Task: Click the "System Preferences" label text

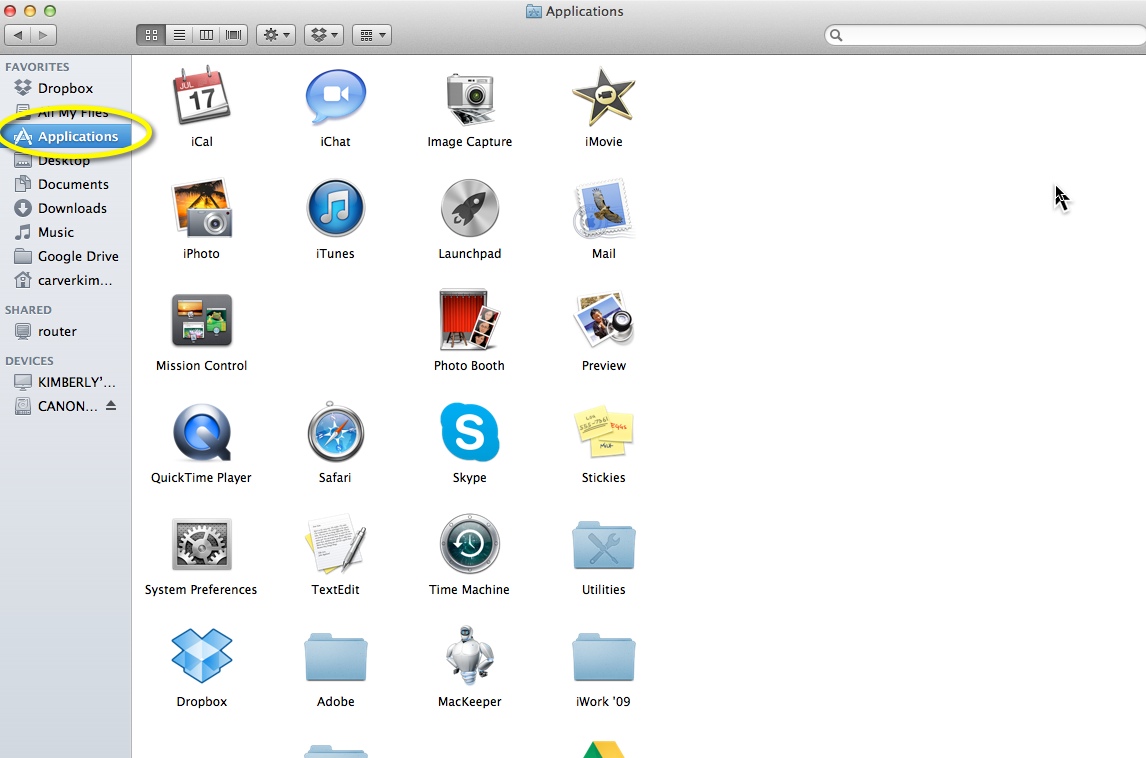Action: pyautogui.click(x=201, y=590)
